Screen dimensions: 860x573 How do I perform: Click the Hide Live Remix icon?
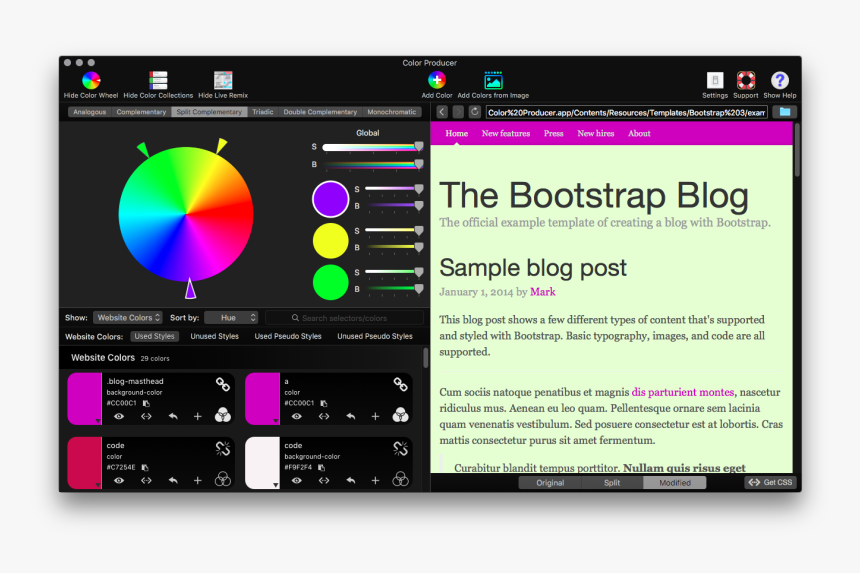[x=223, y=81]
